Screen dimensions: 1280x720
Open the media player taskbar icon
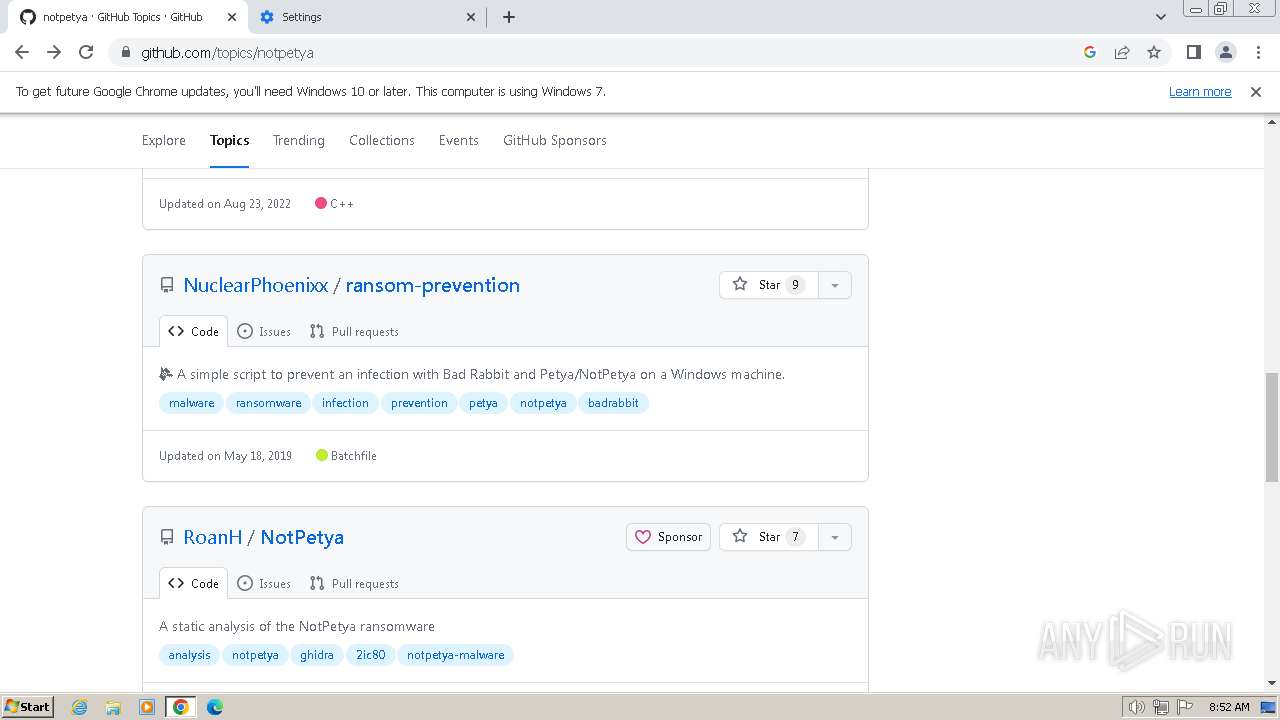tap(147, 707)
